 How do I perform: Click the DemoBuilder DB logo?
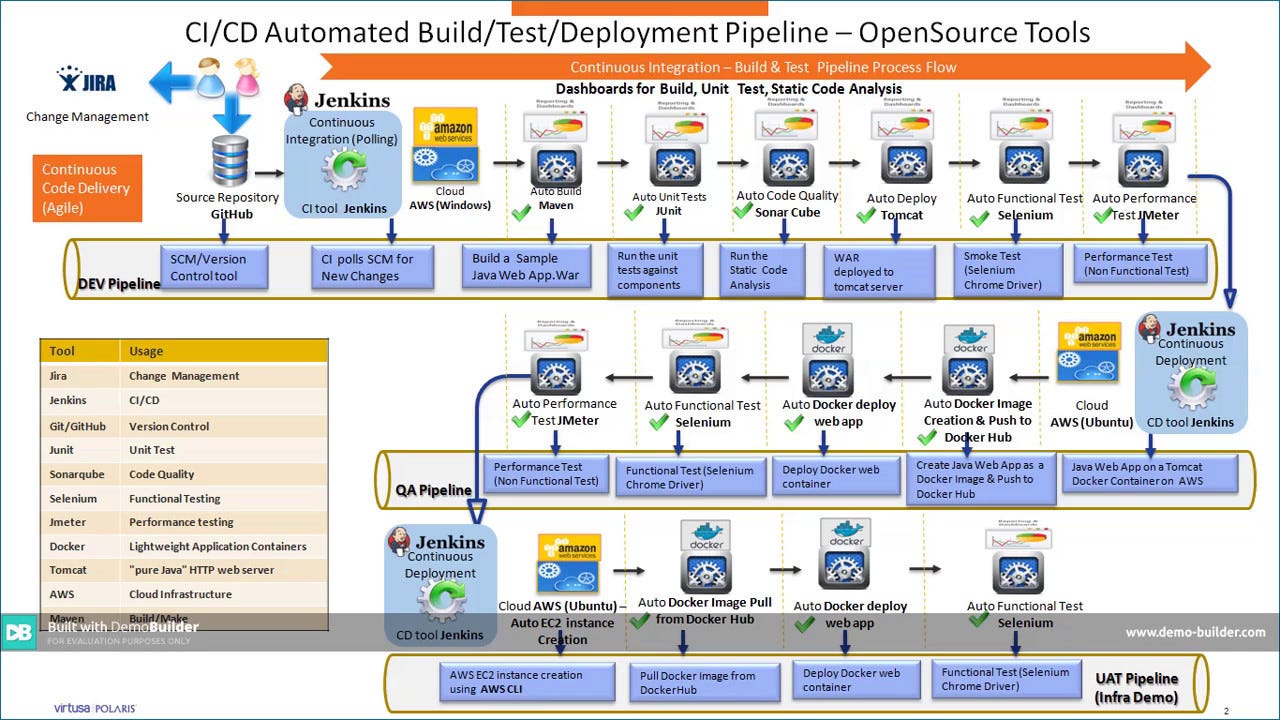point(21,630)
